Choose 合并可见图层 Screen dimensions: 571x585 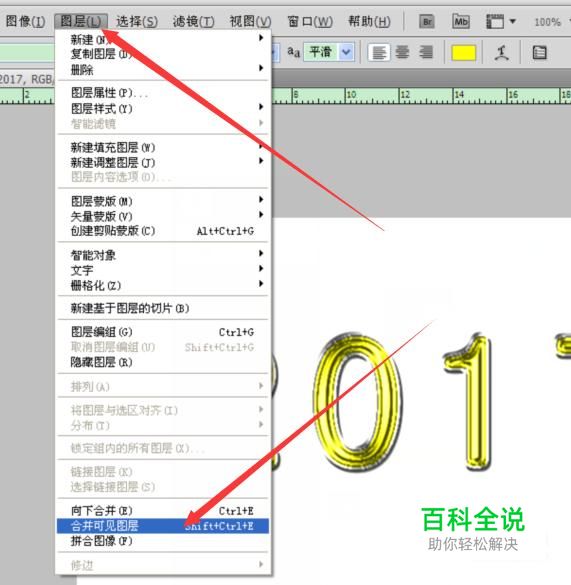pyautogui.click(x=163, y=526)
